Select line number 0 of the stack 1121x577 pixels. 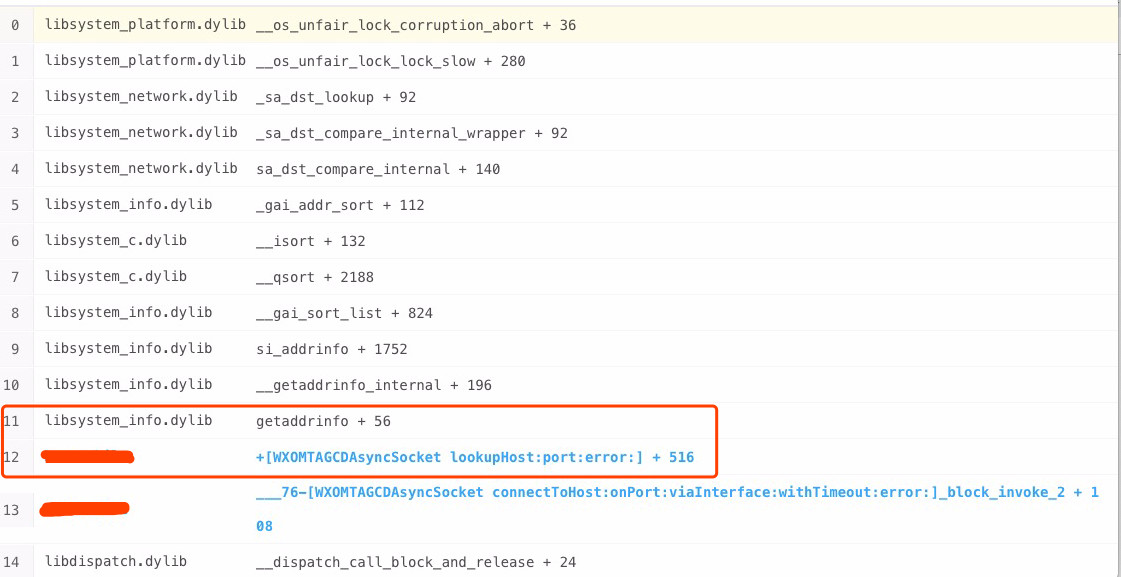(15, 25)
